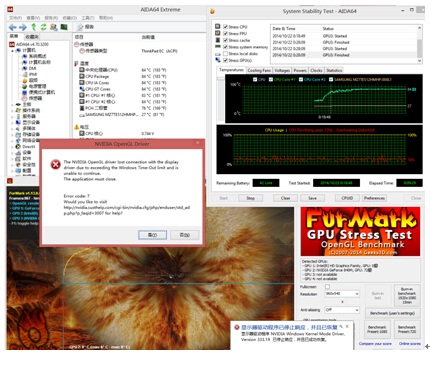This screenshot has height=369, width=430.
Task: Select the IPMI item in AIDA64 tree
Action: coord(29,74)
